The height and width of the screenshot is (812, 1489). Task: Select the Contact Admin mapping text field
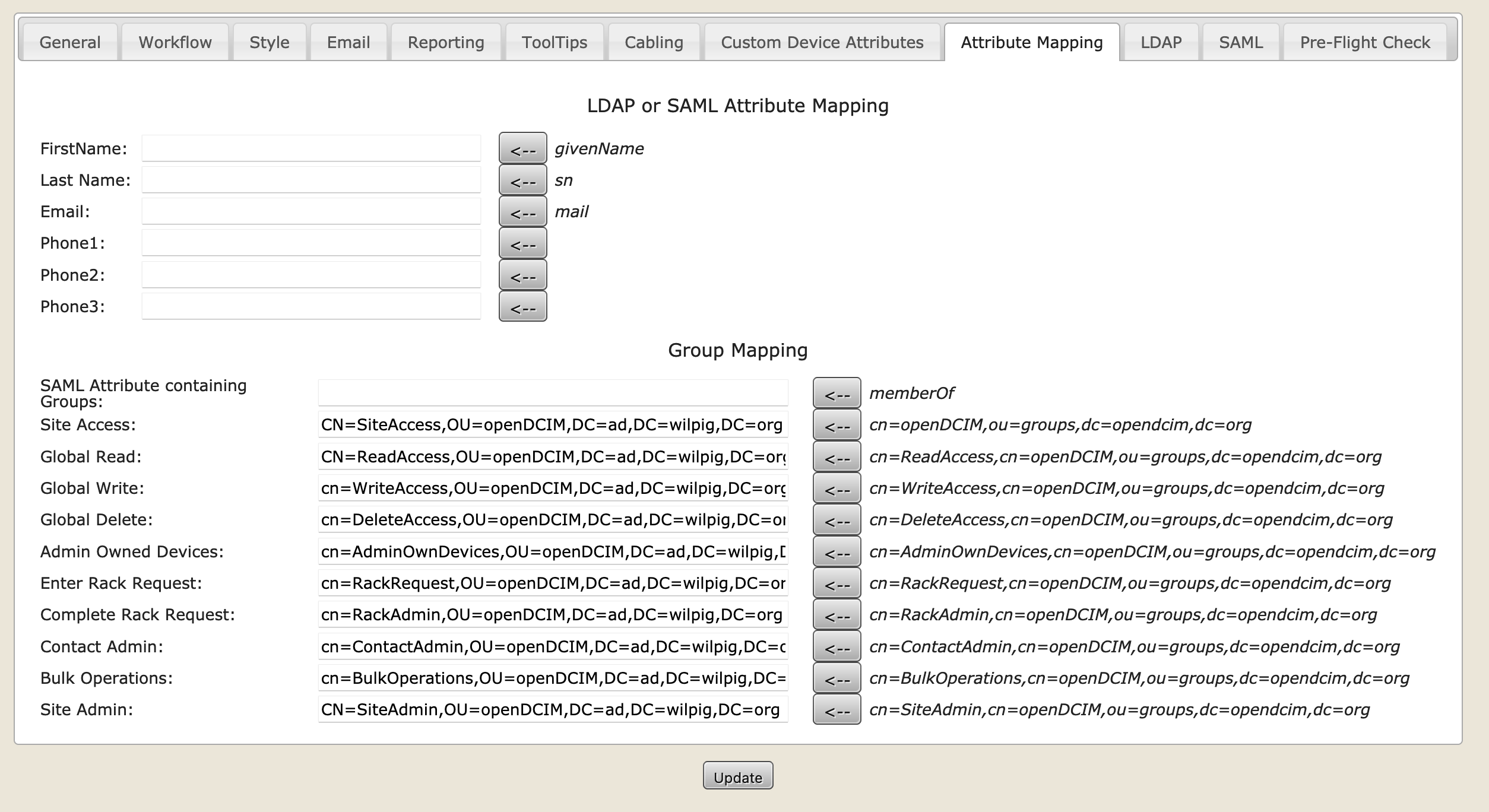pyautogui.click(x=552, y=647)
